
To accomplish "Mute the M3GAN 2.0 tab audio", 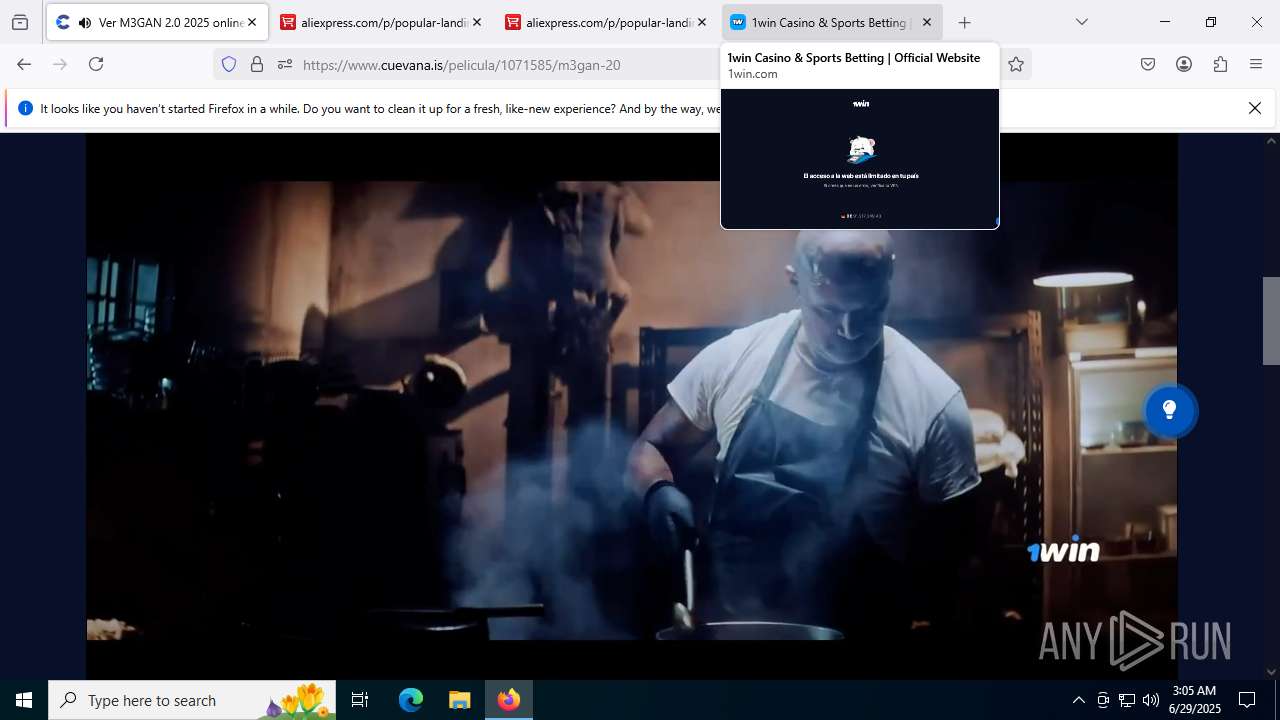I will tap(84, 22).
